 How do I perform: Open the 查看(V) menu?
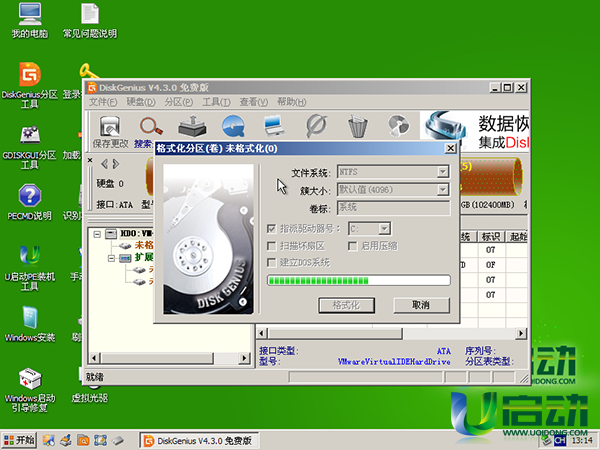point(254,102)
